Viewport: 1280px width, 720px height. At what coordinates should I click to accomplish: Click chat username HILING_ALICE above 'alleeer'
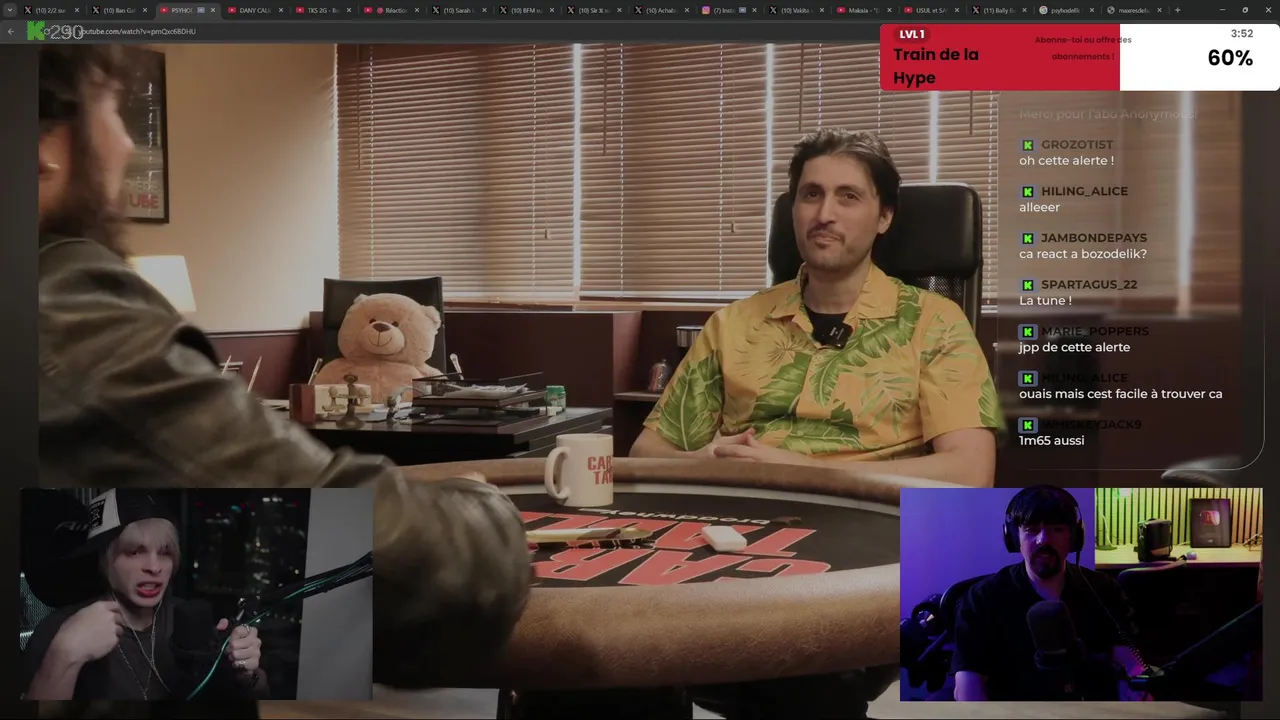click(1084, 191)
